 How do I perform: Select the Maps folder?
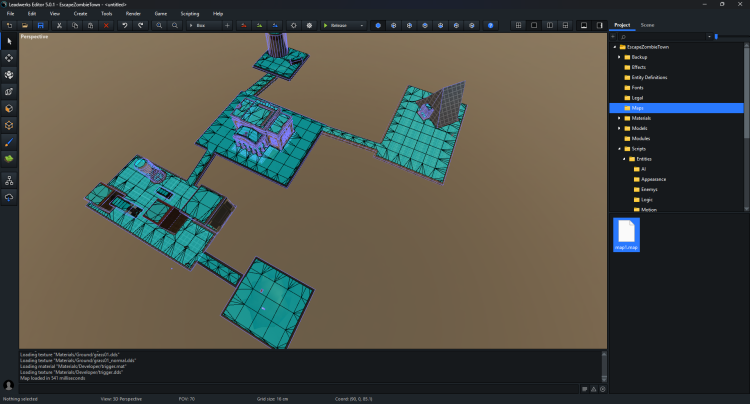coord(638,108)
